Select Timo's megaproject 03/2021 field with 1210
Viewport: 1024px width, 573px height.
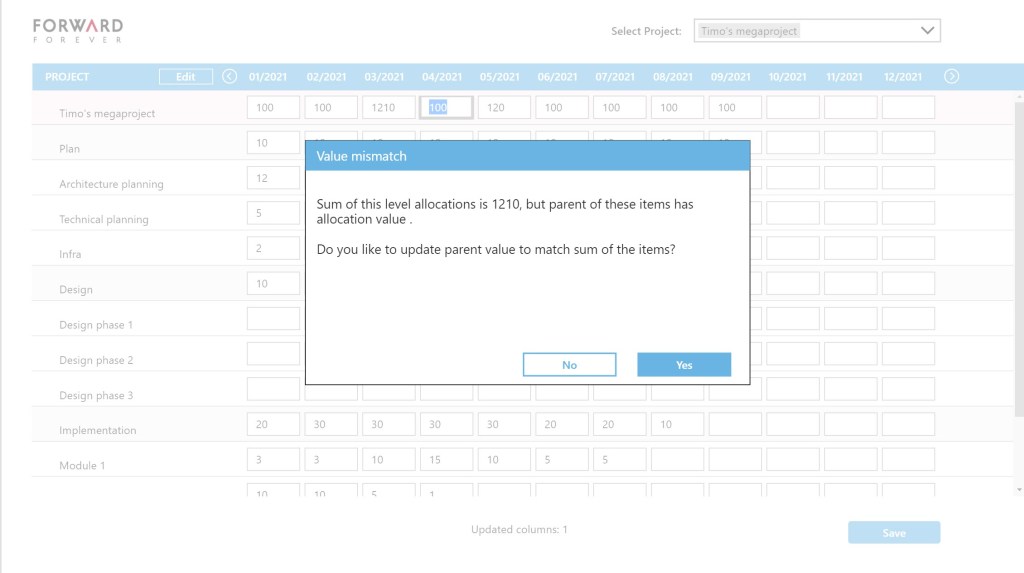389,108
